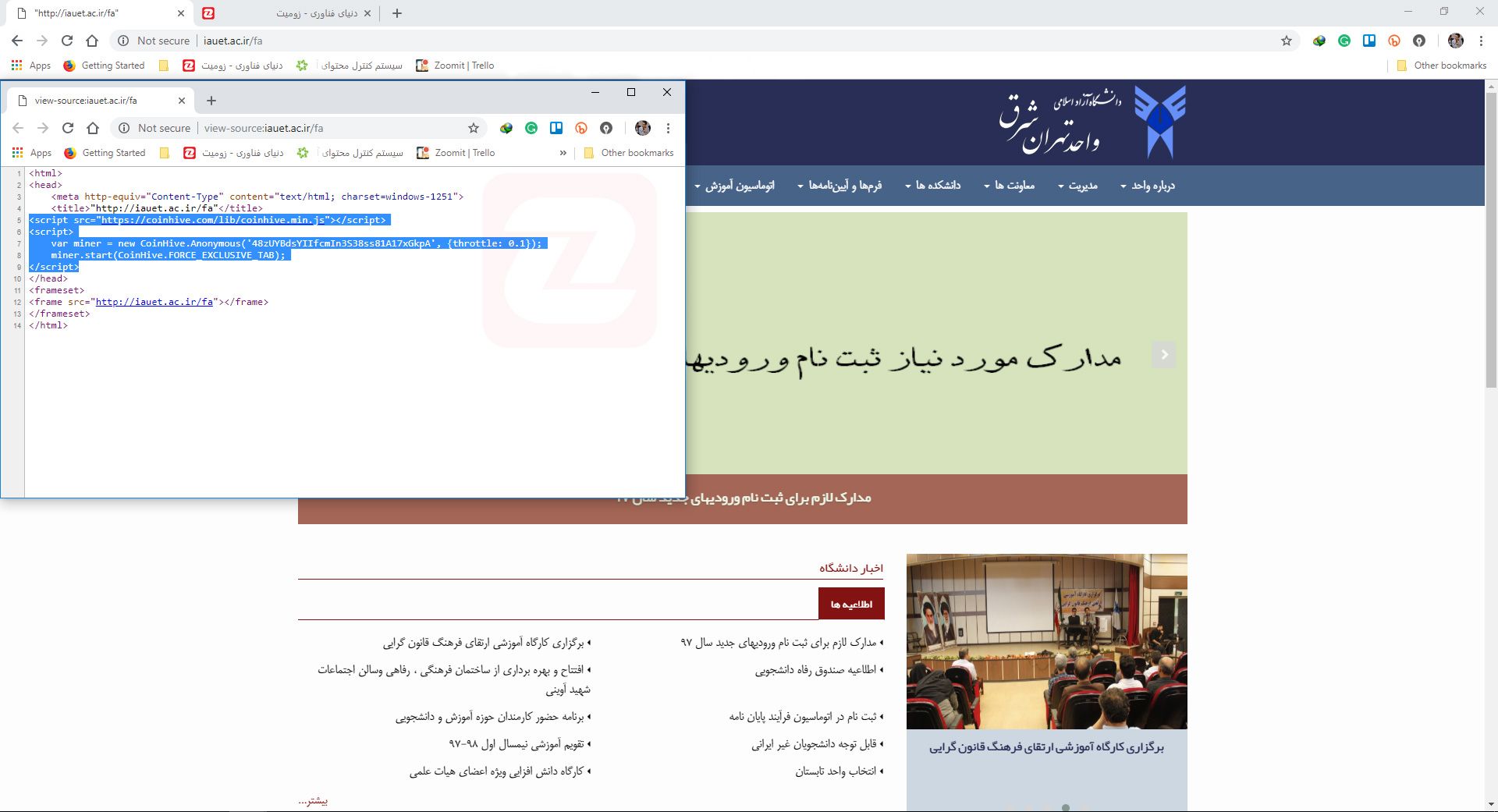1498x812 pixels.
Task: Open new tab in main browser window
Action: pyautogui.click(x=397, y=13)
